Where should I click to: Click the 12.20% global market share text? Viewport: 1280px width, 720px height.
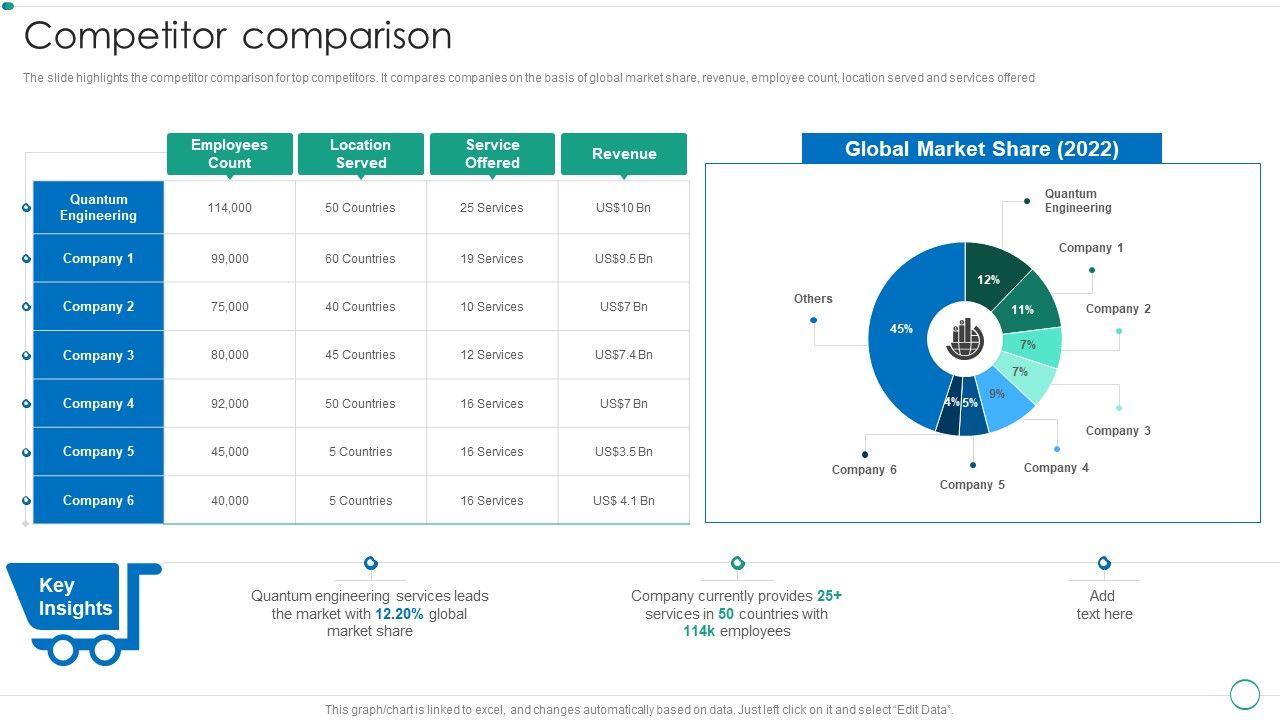coord(400,614)
